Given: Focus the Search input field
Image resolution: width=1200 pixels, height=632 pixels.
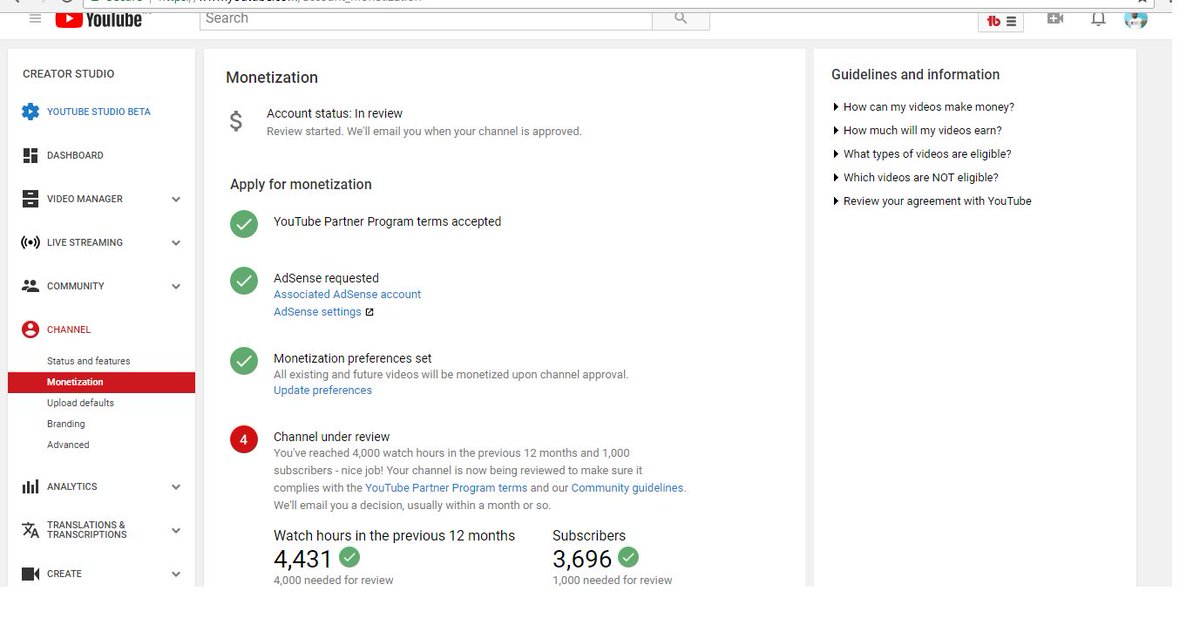Looking at the screenshot, I should [426, 18].
